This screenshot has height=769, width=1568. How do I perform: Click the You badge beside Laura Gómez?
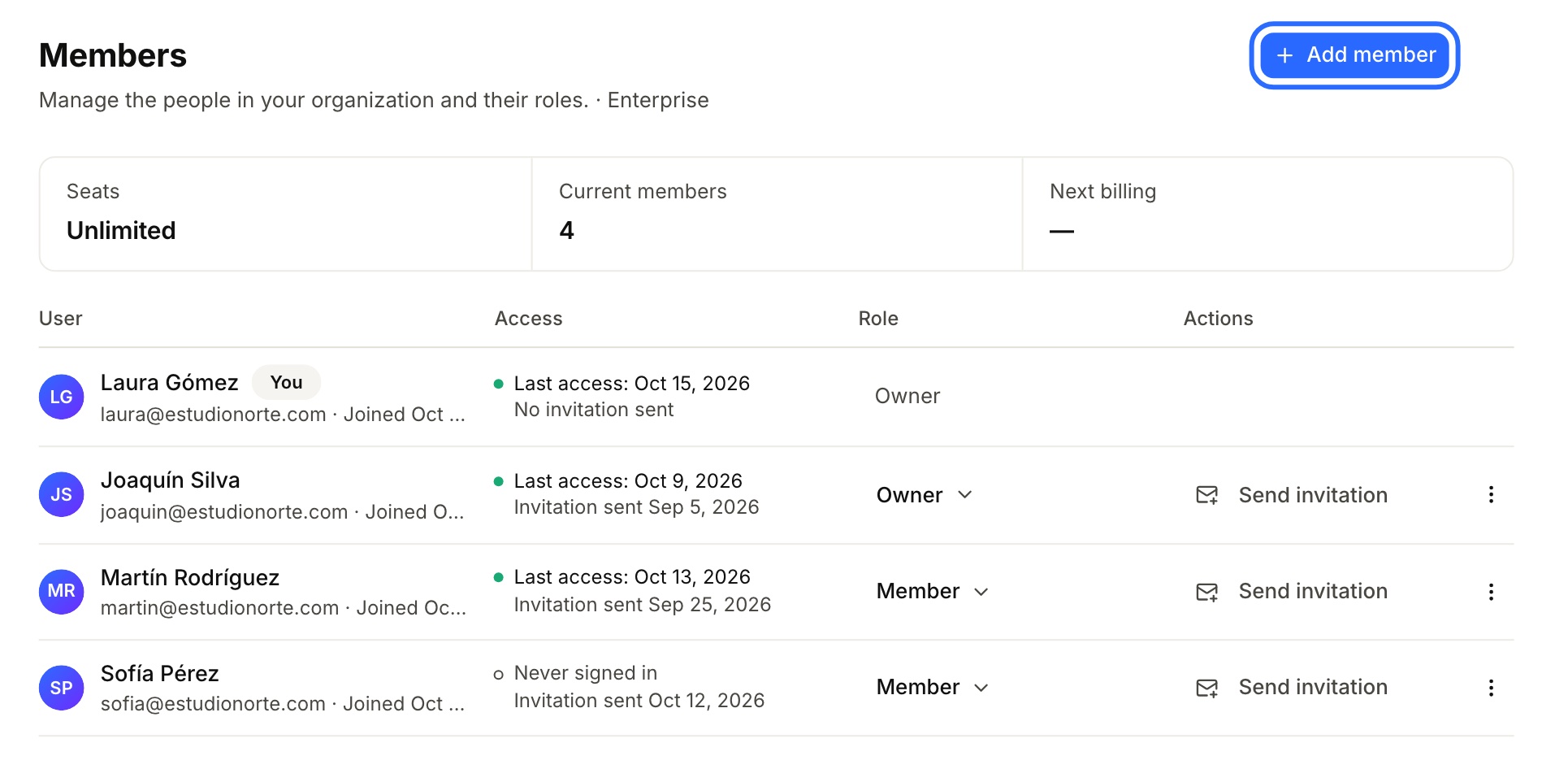tap(286, 383)
